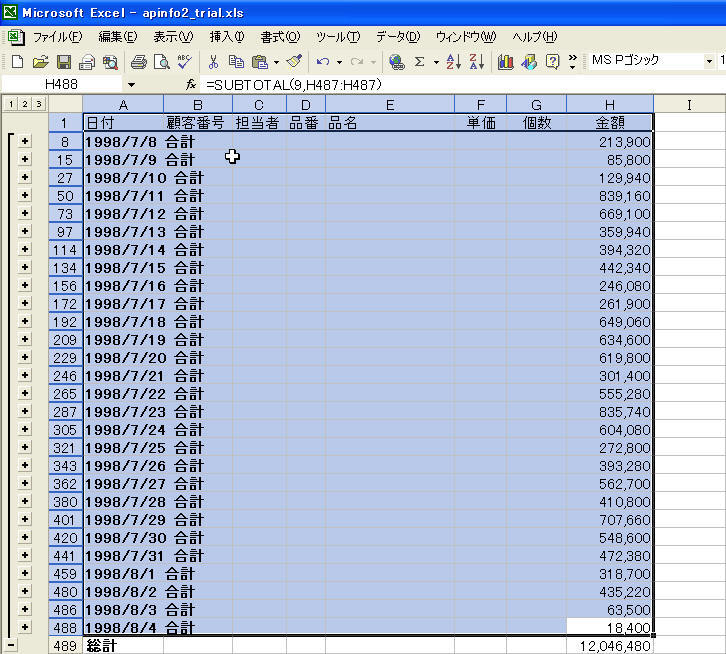Select the Format Painter brush icon

click(293, 62)
